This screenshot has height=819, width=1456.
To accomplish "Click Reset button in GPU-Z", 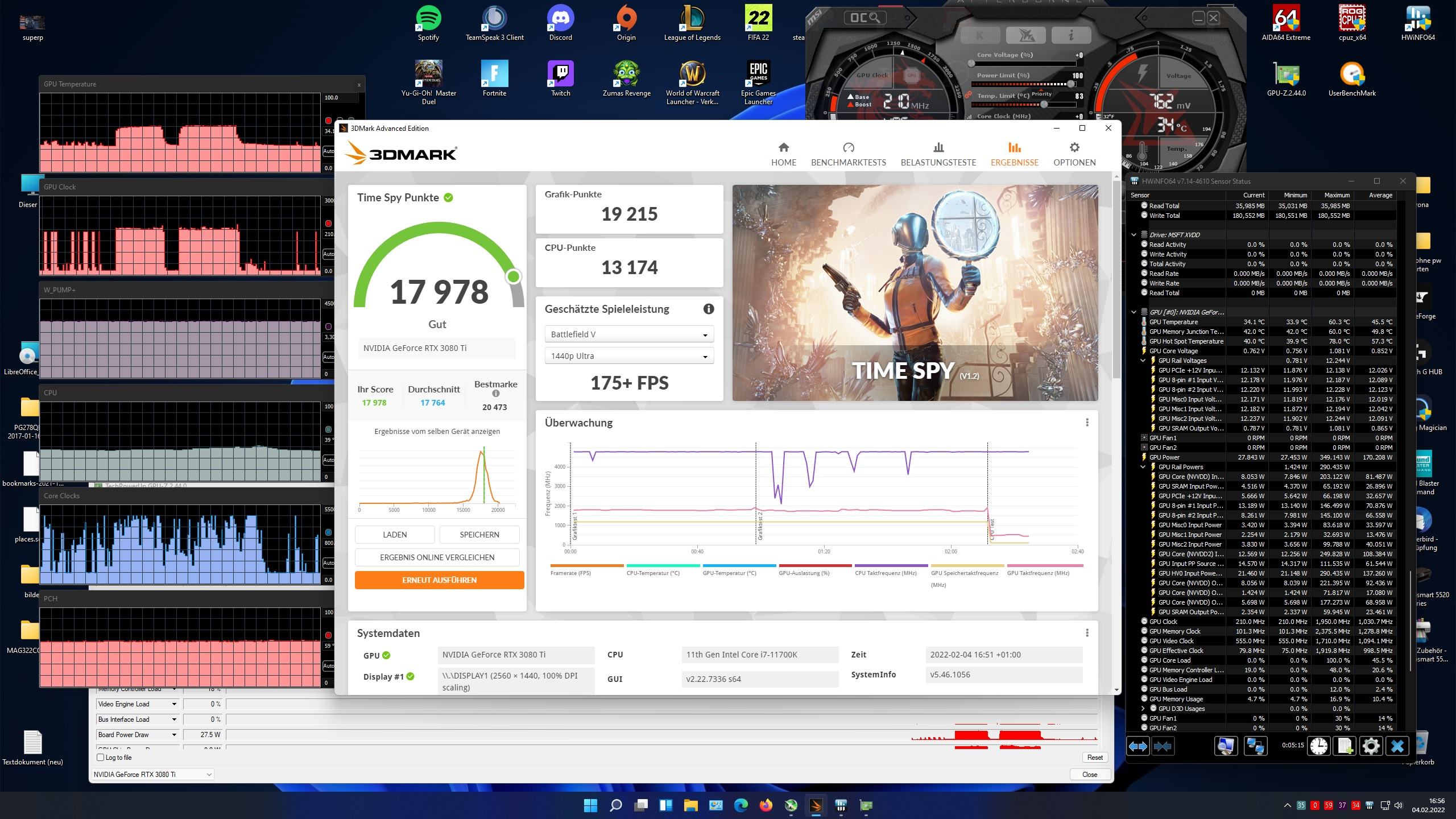I will tap(1094, 758).
